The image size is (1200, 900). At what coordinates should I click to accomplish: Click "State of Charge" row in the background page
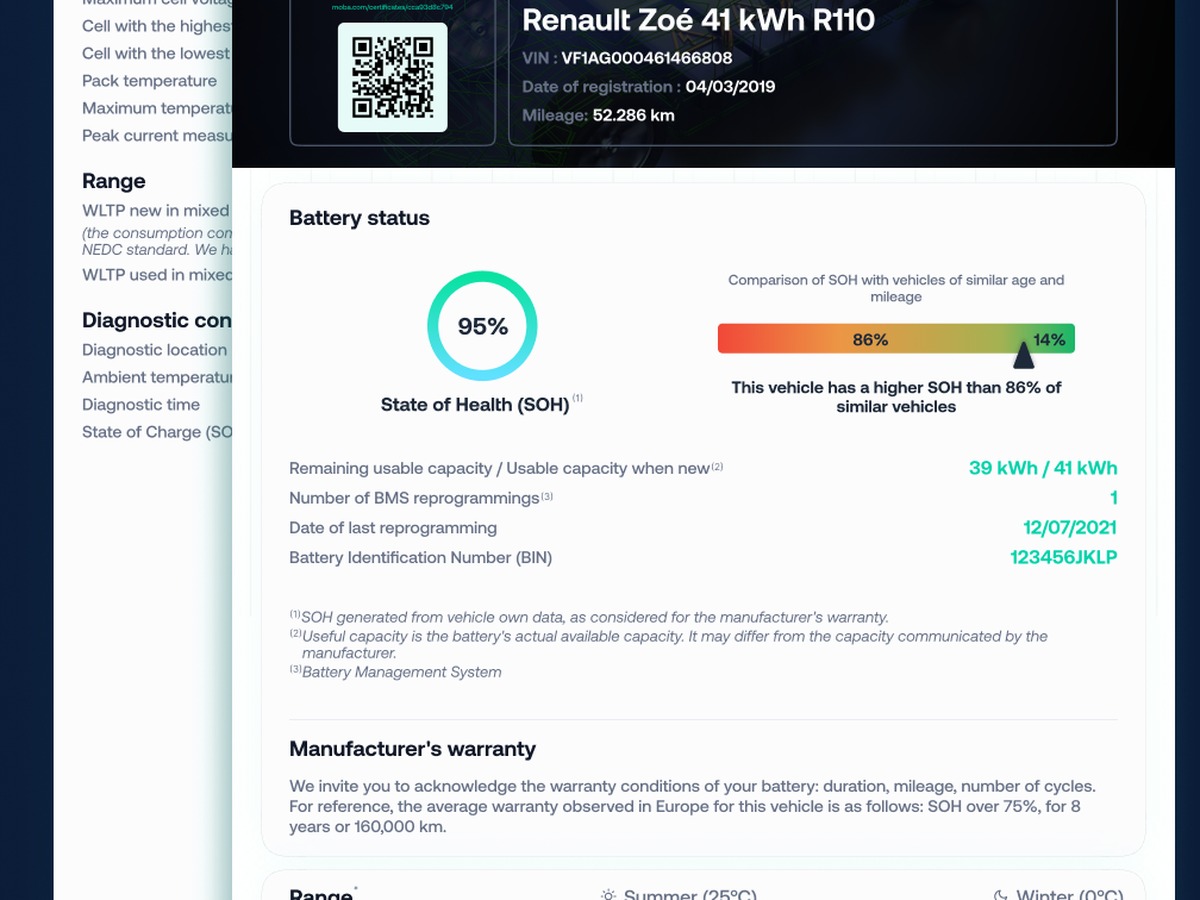pyautogui.click(x=157, y=433)
